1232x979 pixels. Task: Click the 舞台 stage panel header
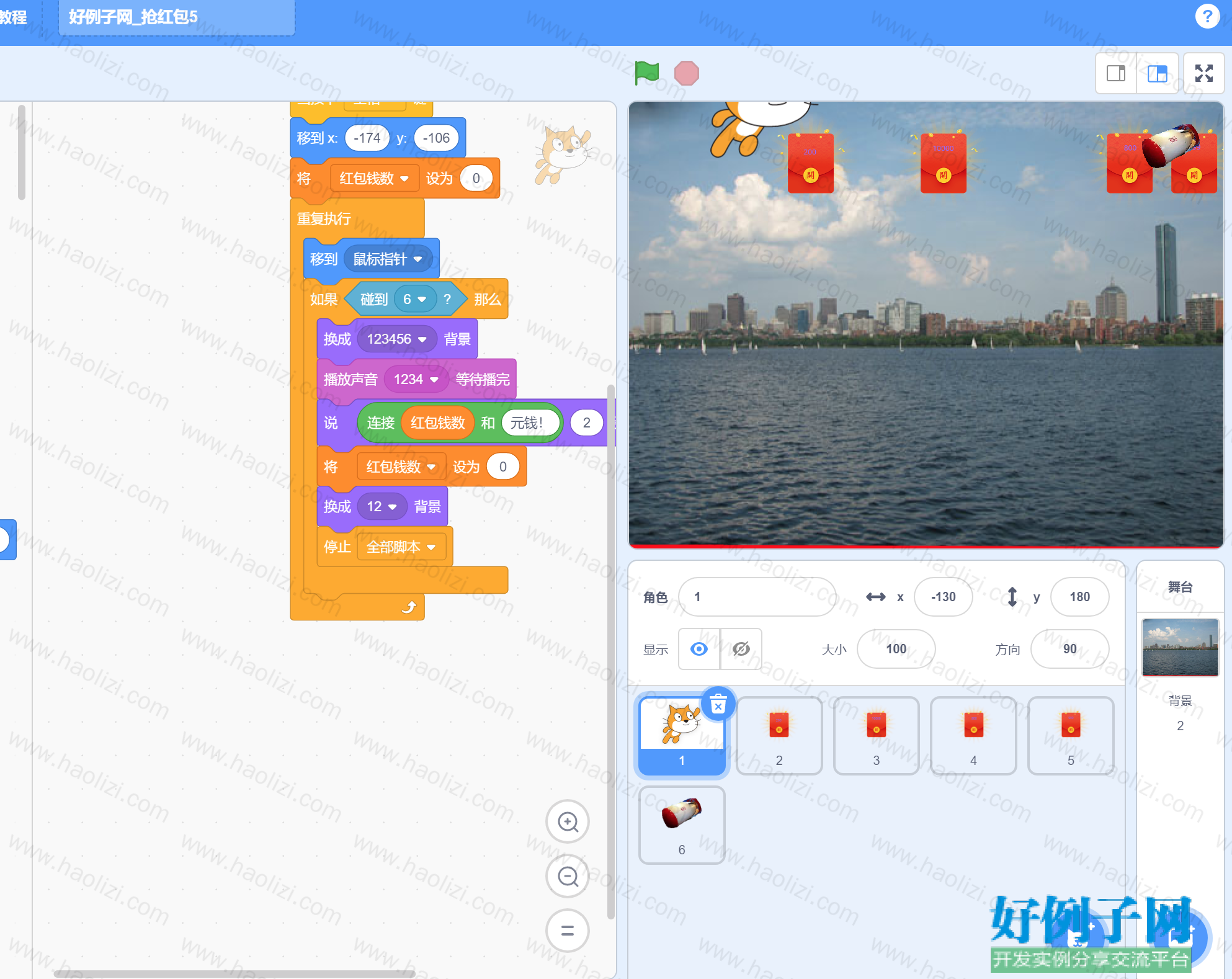coord(1180,587)
